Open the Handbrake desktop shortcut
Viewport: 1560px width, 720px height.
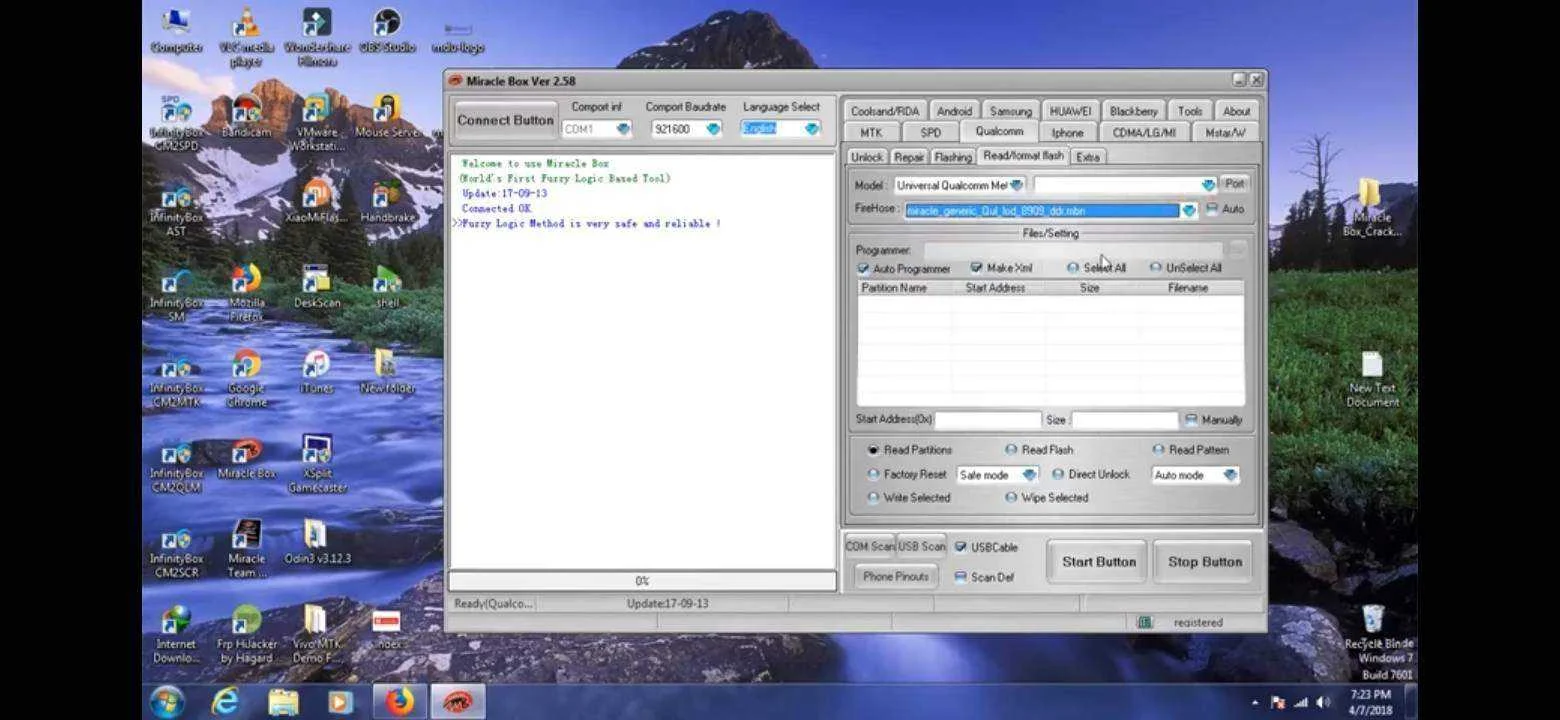[387, 202]
